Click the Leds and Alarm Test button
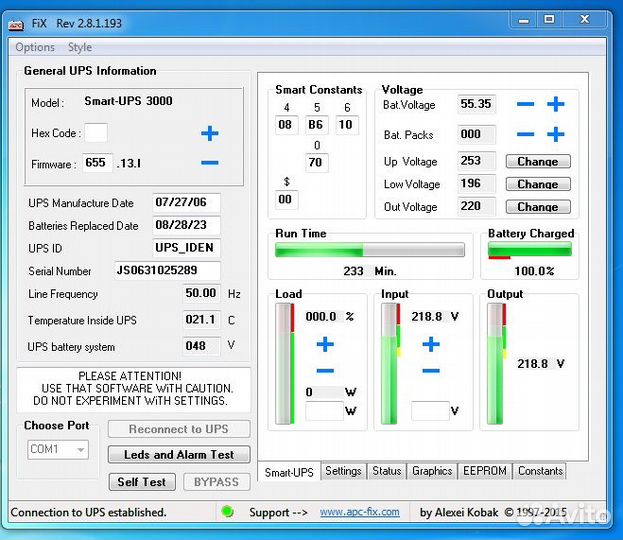 (179, 455)
